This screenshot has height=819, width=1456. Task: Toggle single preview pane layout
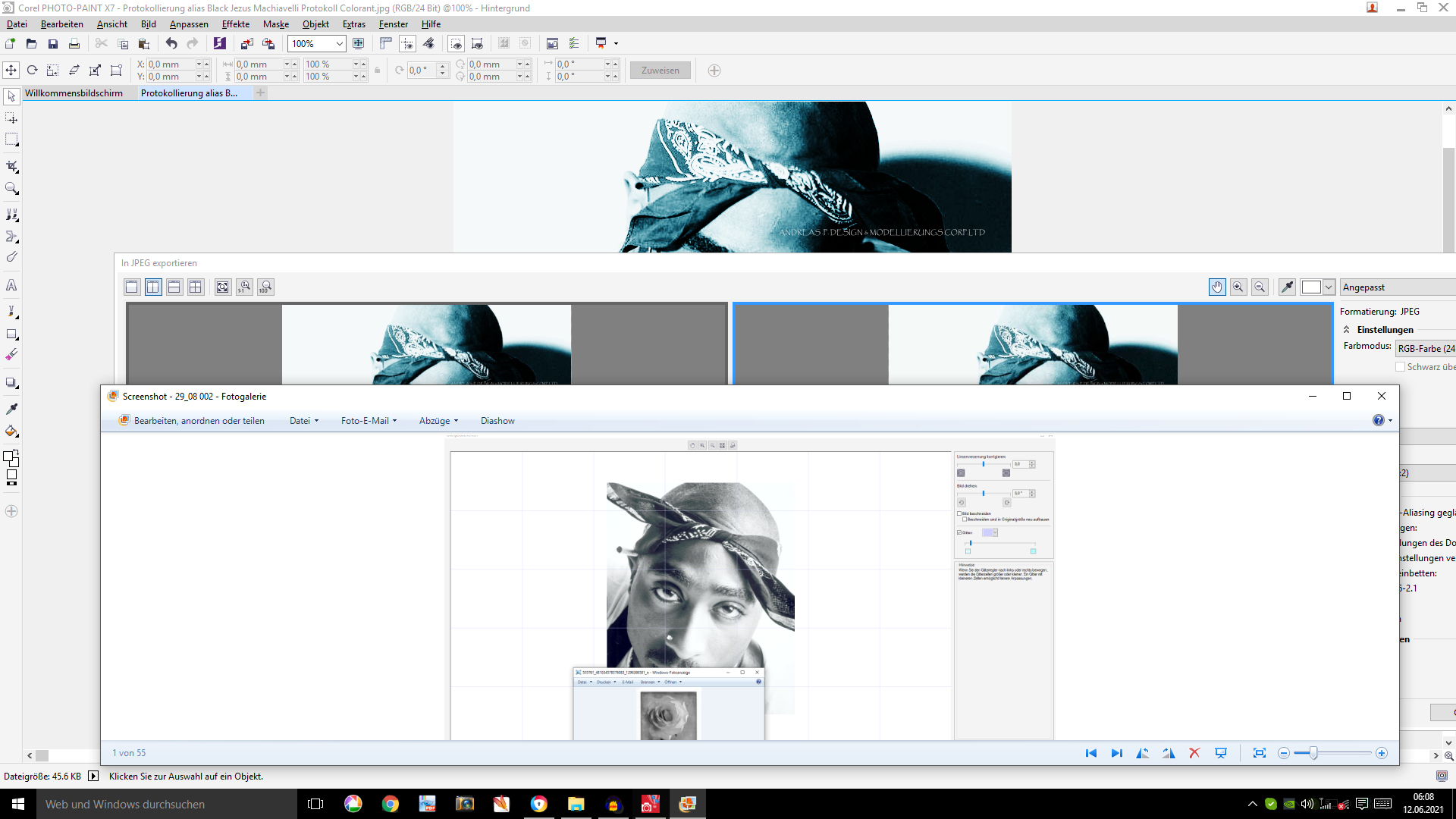click(x=132, y=287)
